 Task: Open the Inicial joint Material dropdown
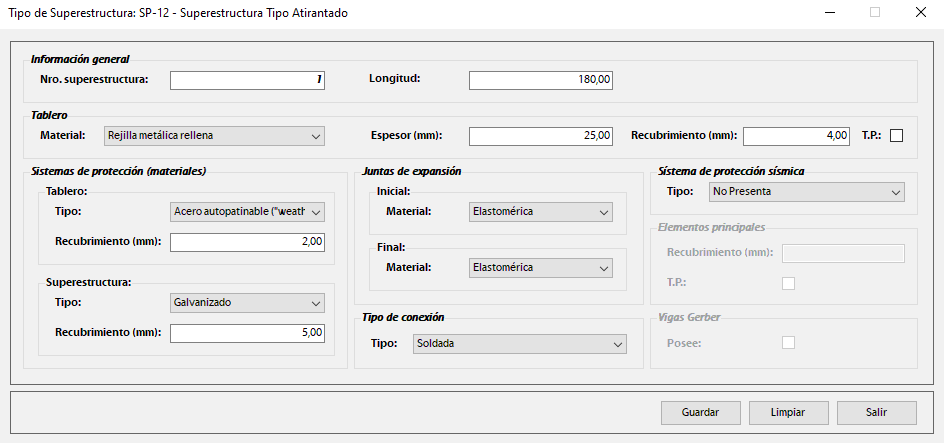point(540,212)
